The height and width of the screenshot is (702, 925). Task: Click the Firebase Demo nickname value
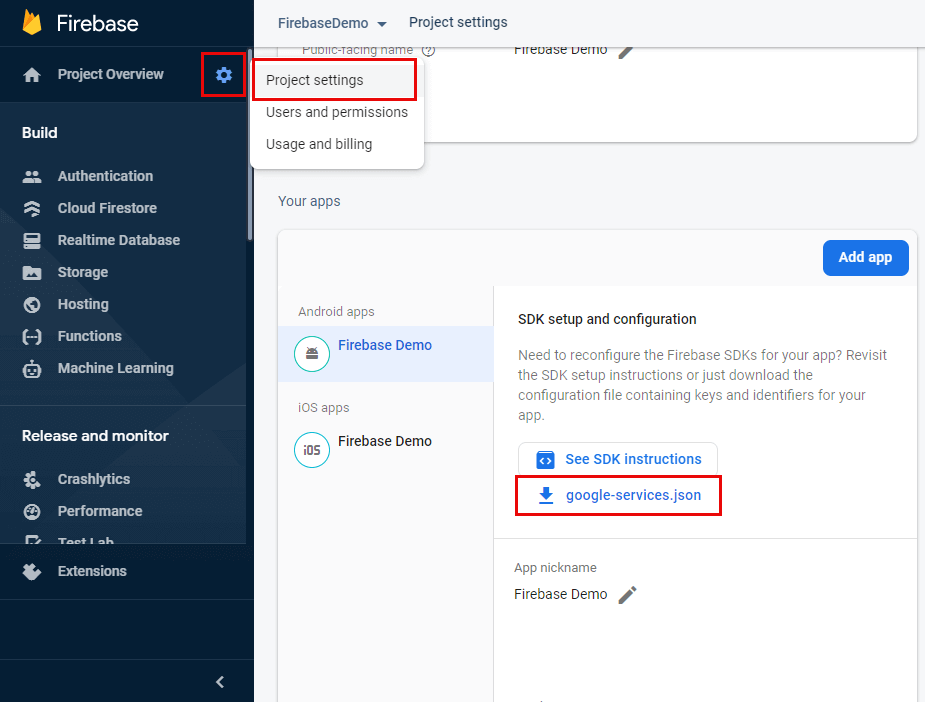coord(560,594)
